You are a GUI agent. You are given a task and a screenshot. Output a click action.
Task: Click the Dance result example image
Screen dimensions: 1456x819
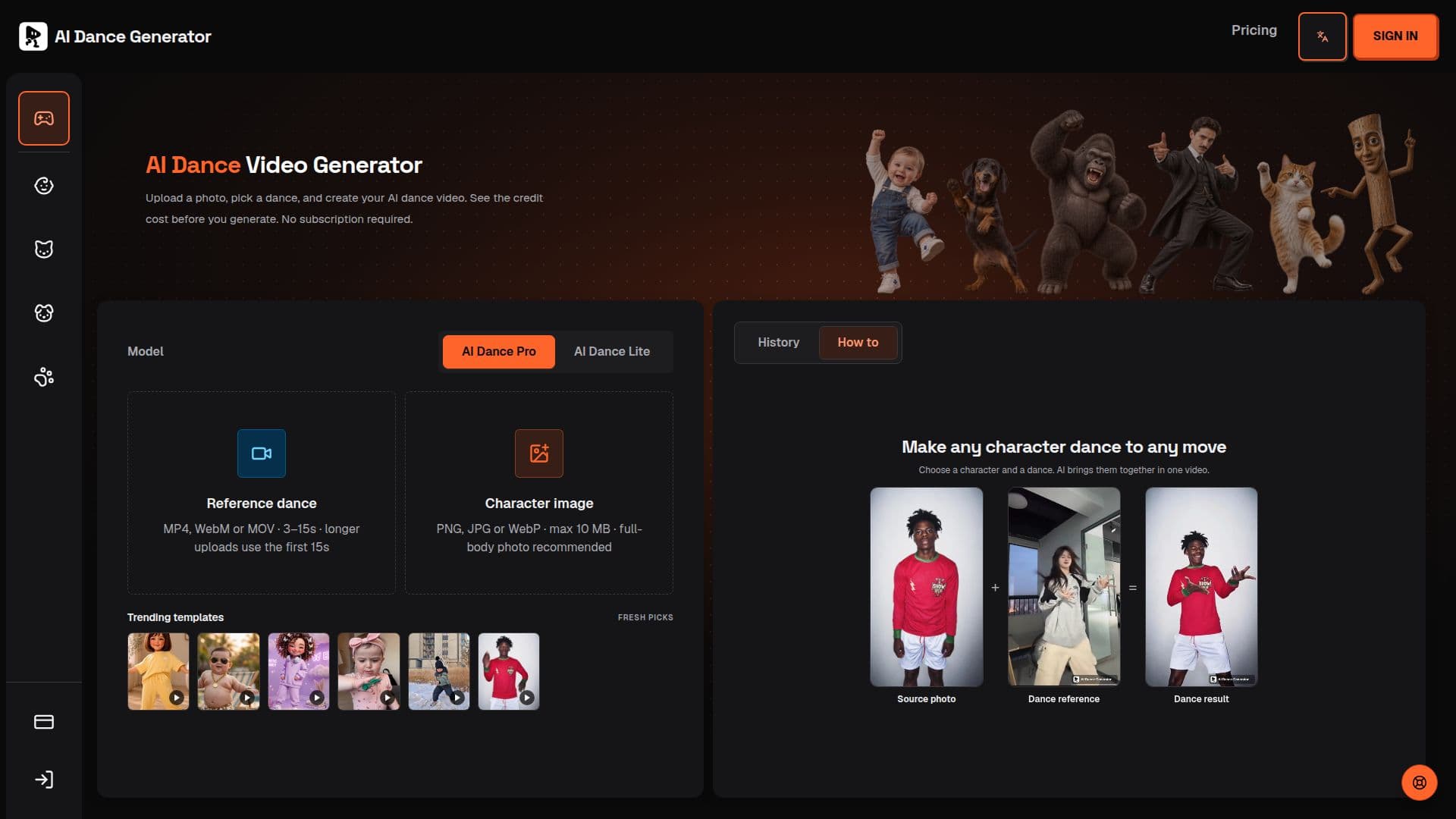tap(1201, 587)
